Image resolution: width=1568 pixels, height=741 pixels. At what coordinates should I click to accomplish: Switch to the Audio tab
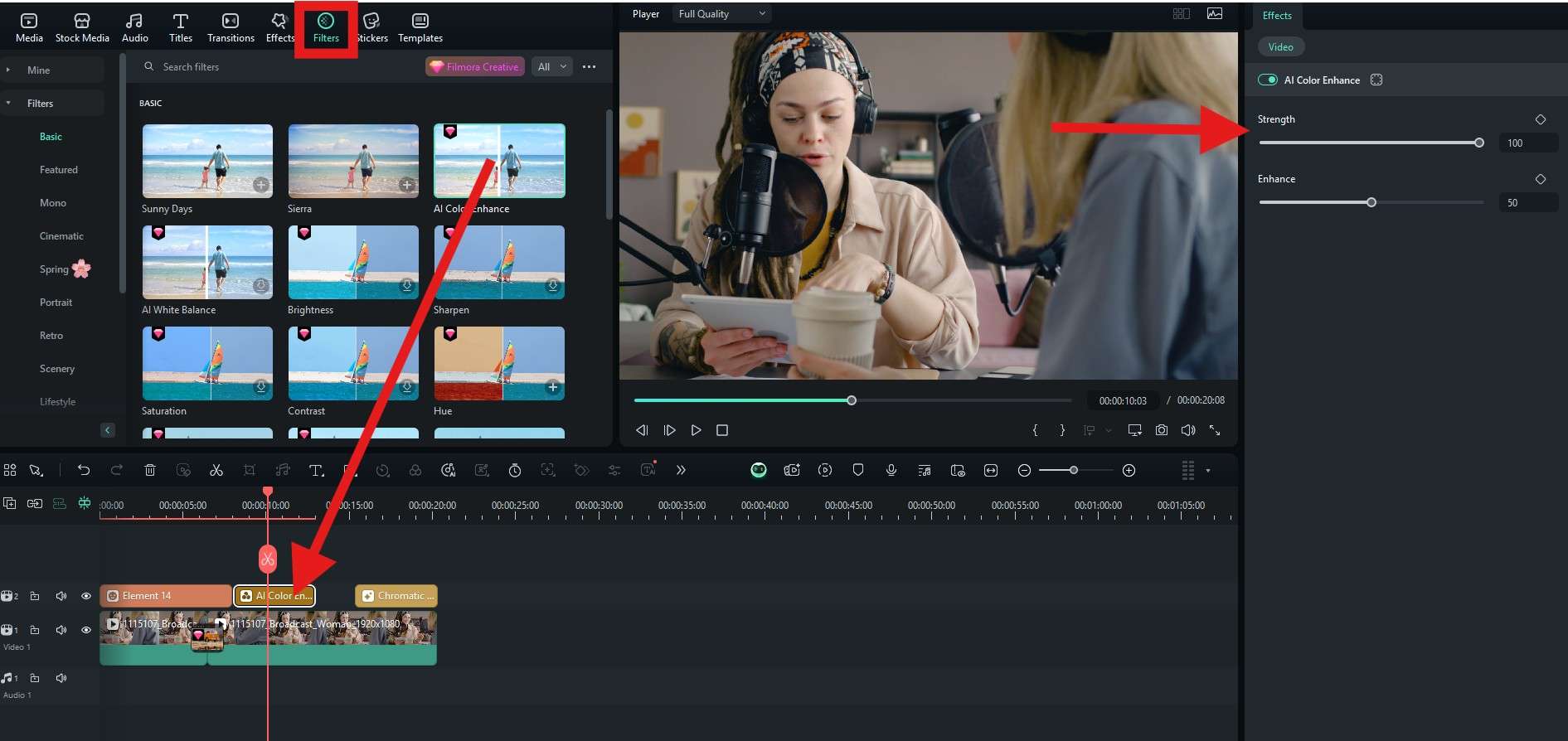(135, 27)
